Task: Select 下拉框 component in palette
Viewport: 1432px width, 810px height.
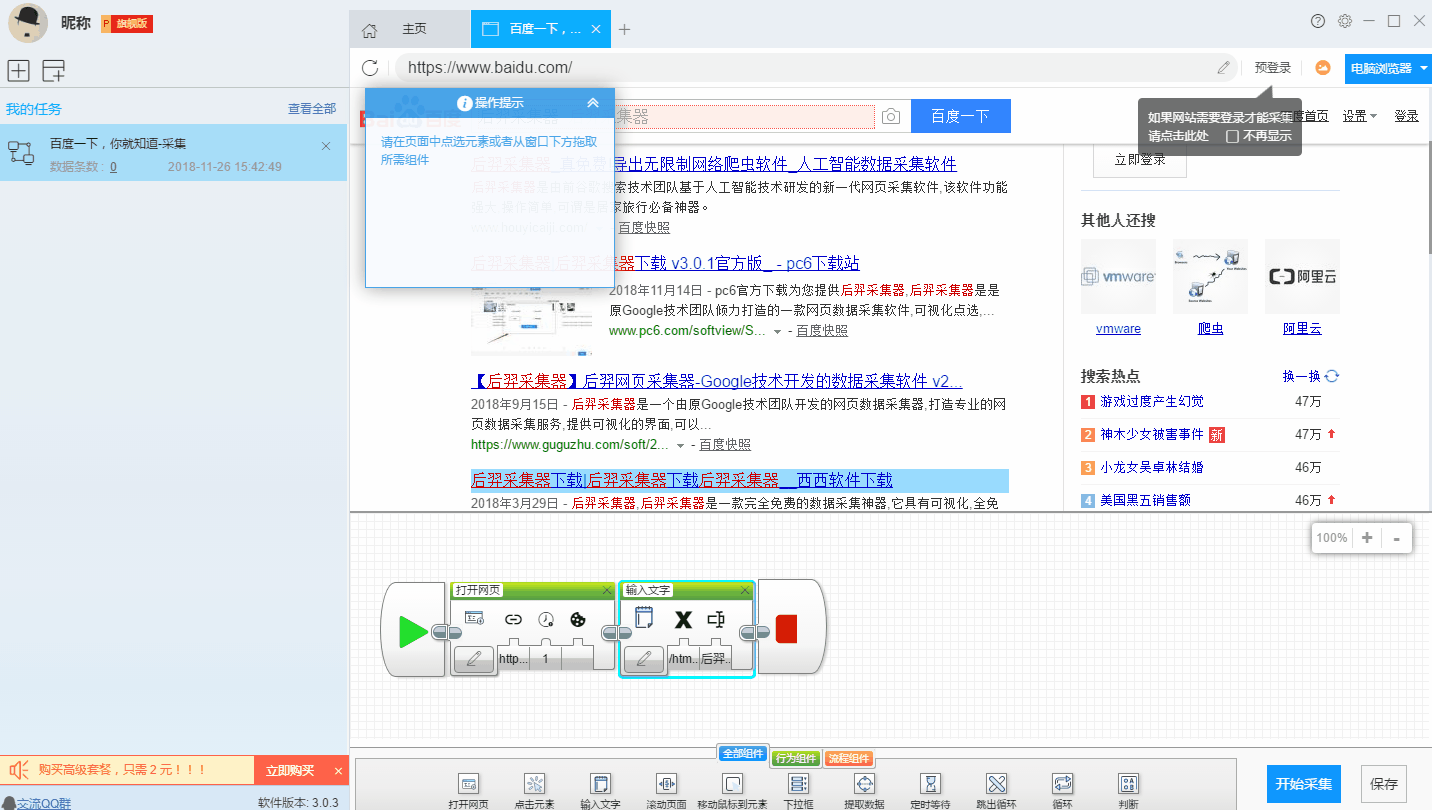Action: point(798,791)
